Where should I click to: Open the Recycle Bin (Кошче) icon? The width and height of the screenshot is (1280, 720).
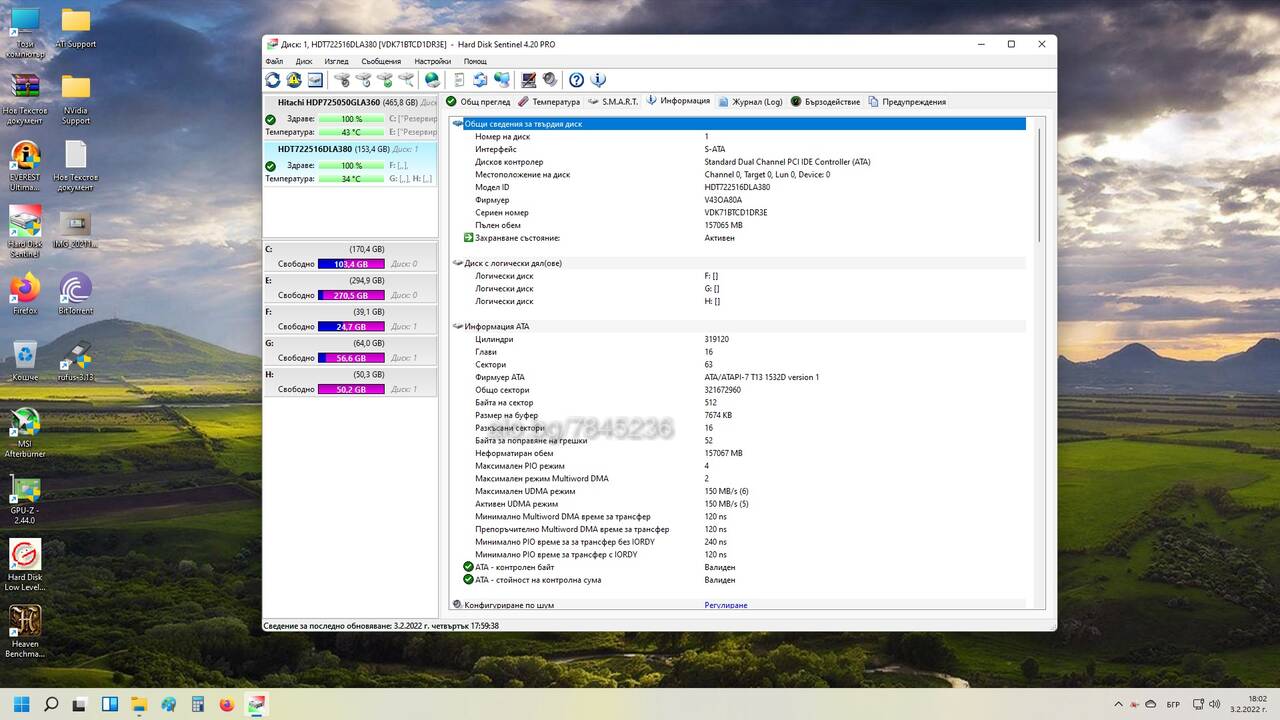25,360
